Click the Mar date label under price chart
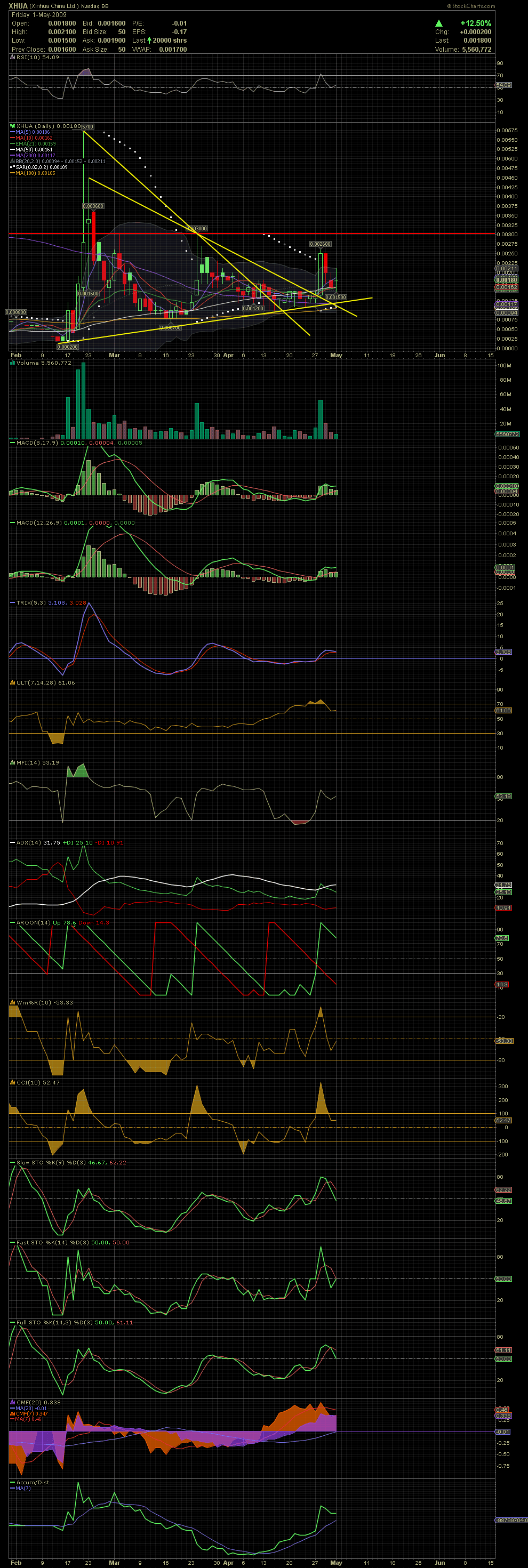The image size is (528, 1568). pyautogui.click(x=114, y=355)
